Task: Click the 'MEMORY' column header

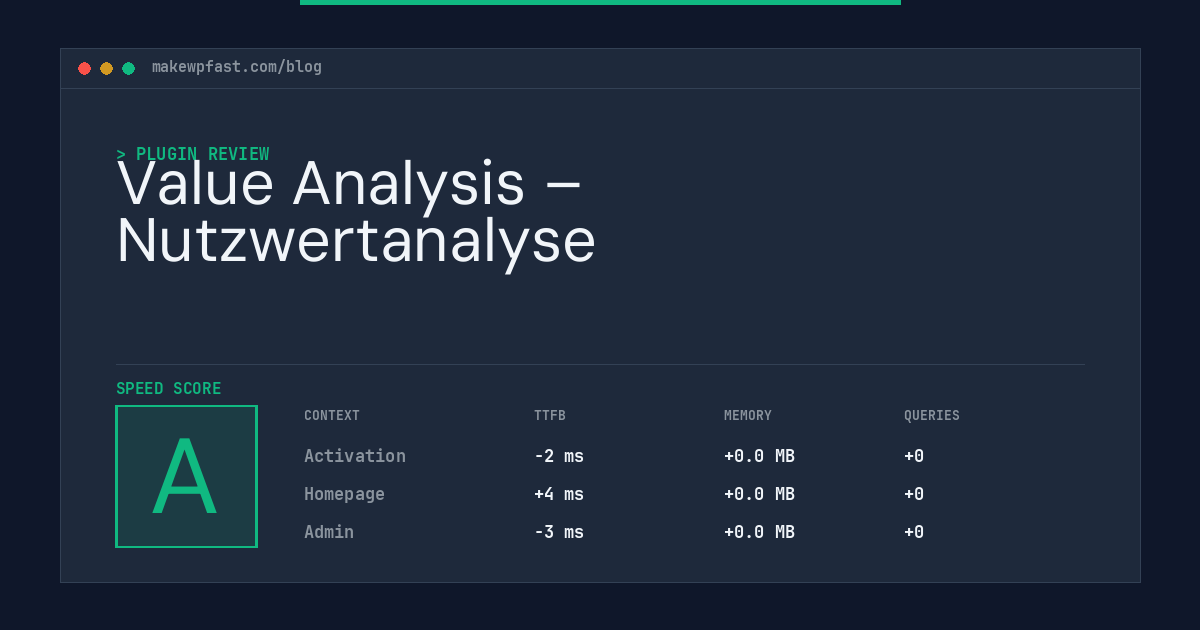Action: [748, 416]
